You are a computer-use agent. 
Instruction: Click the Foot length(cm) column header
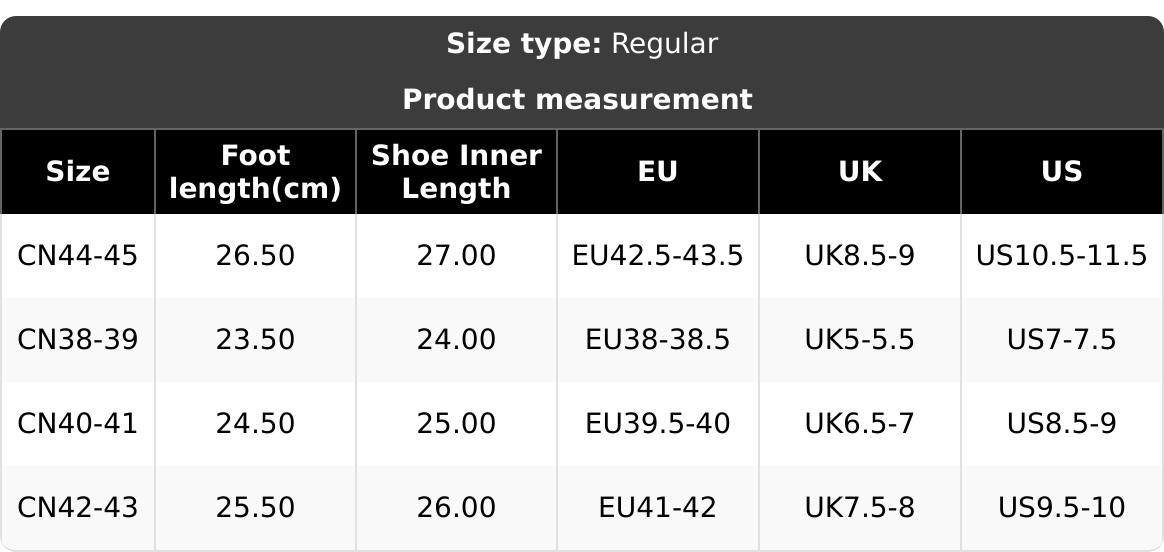(256, 172)
